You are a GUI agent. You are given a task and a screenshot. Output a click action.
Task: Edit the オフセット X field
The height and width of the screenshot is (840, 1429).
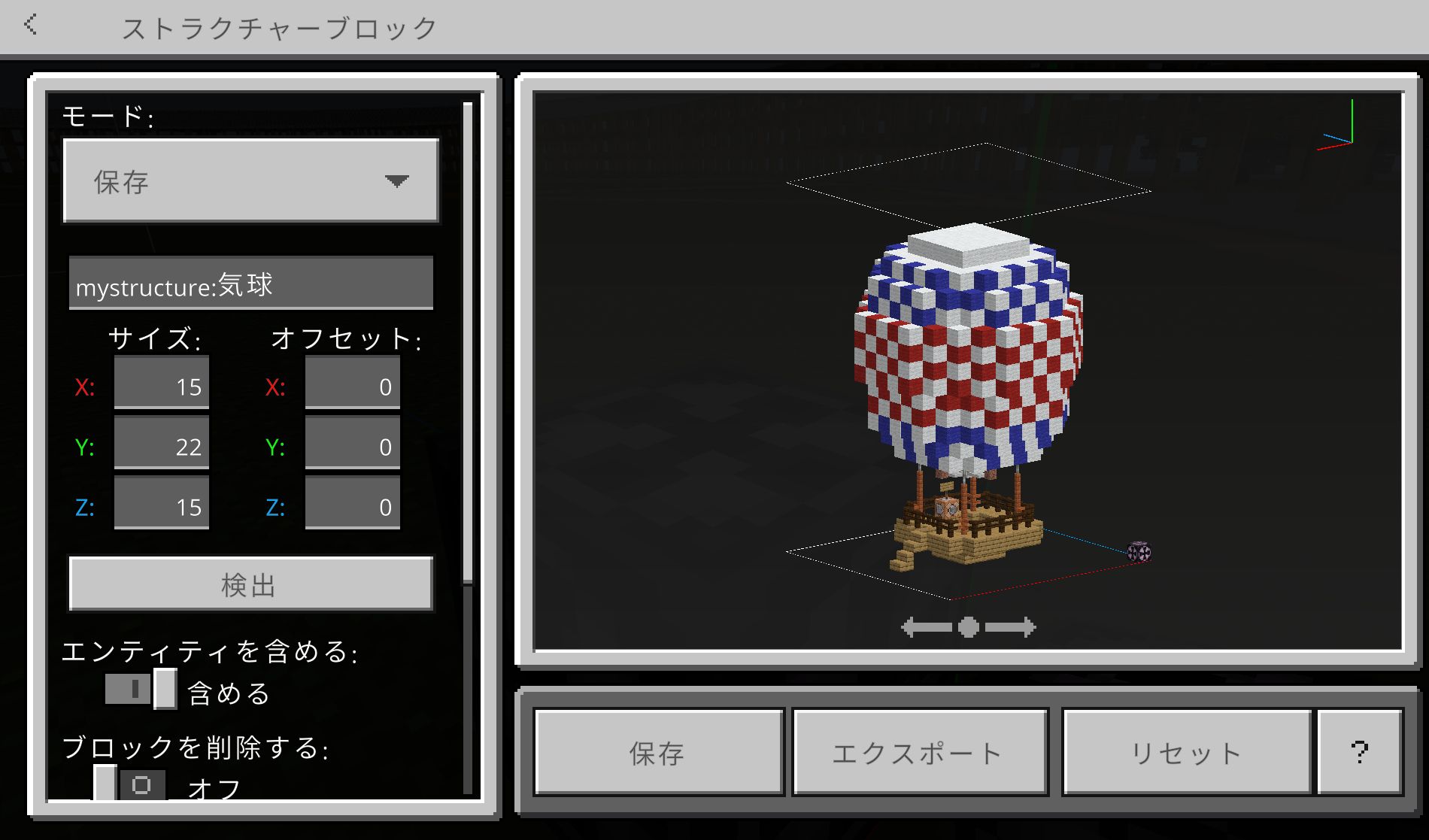click(353, 384)
